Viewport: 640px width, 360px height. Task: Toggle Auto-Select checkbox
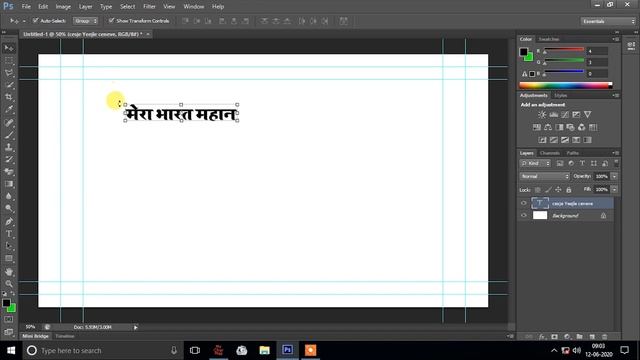pyautogui.click(x=36, y=20)
